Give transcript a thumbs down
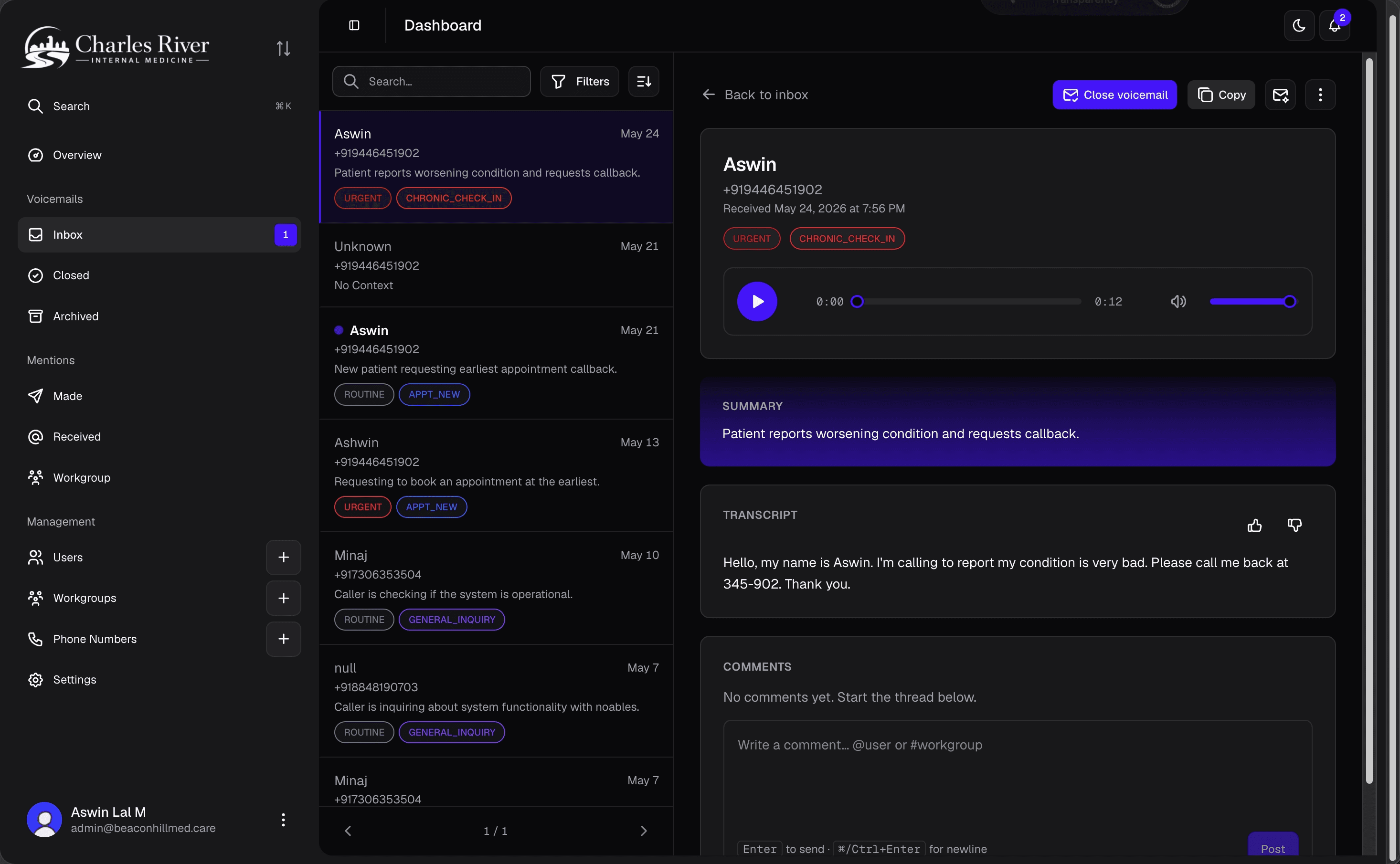This screenshot has height=864, width=1400. click(1294, 525)
